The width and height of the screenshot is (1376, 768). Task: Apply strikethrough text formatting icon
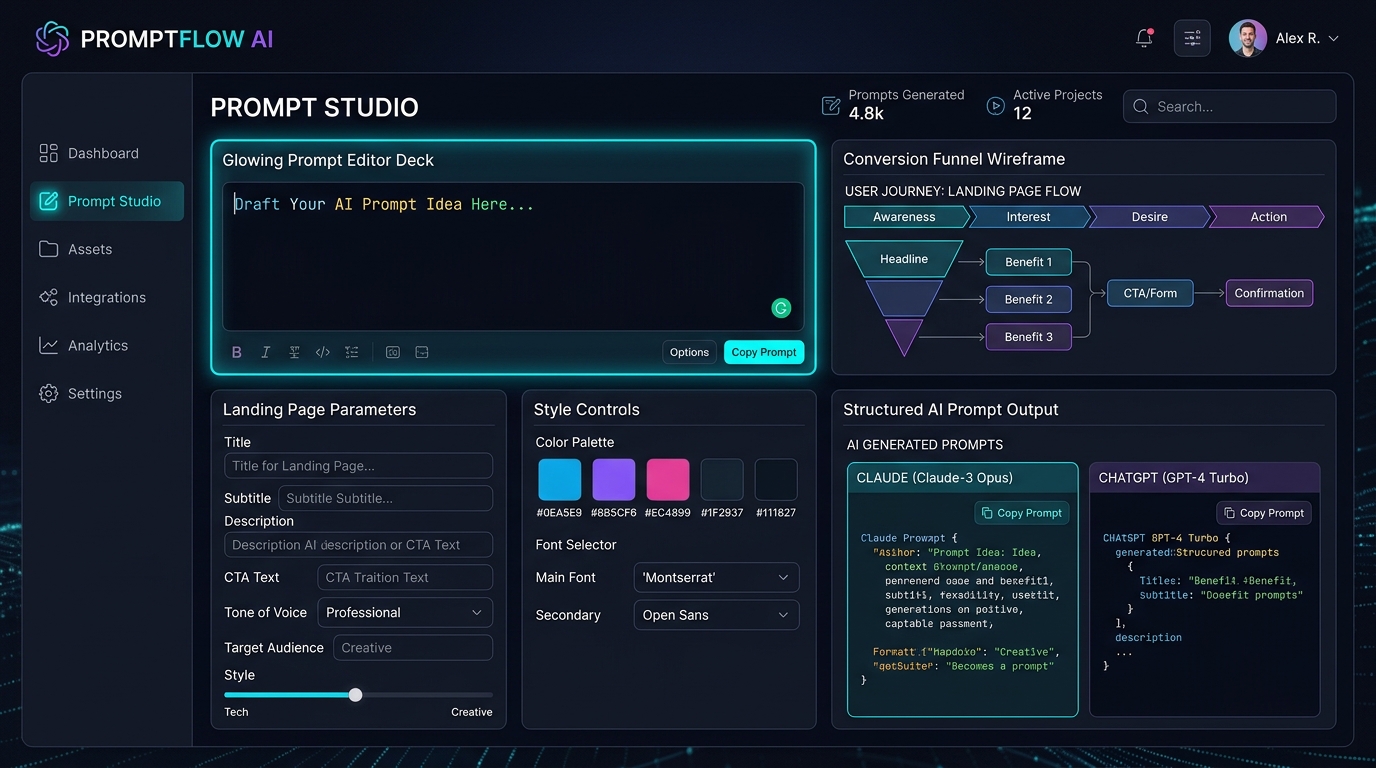point(294,352)
